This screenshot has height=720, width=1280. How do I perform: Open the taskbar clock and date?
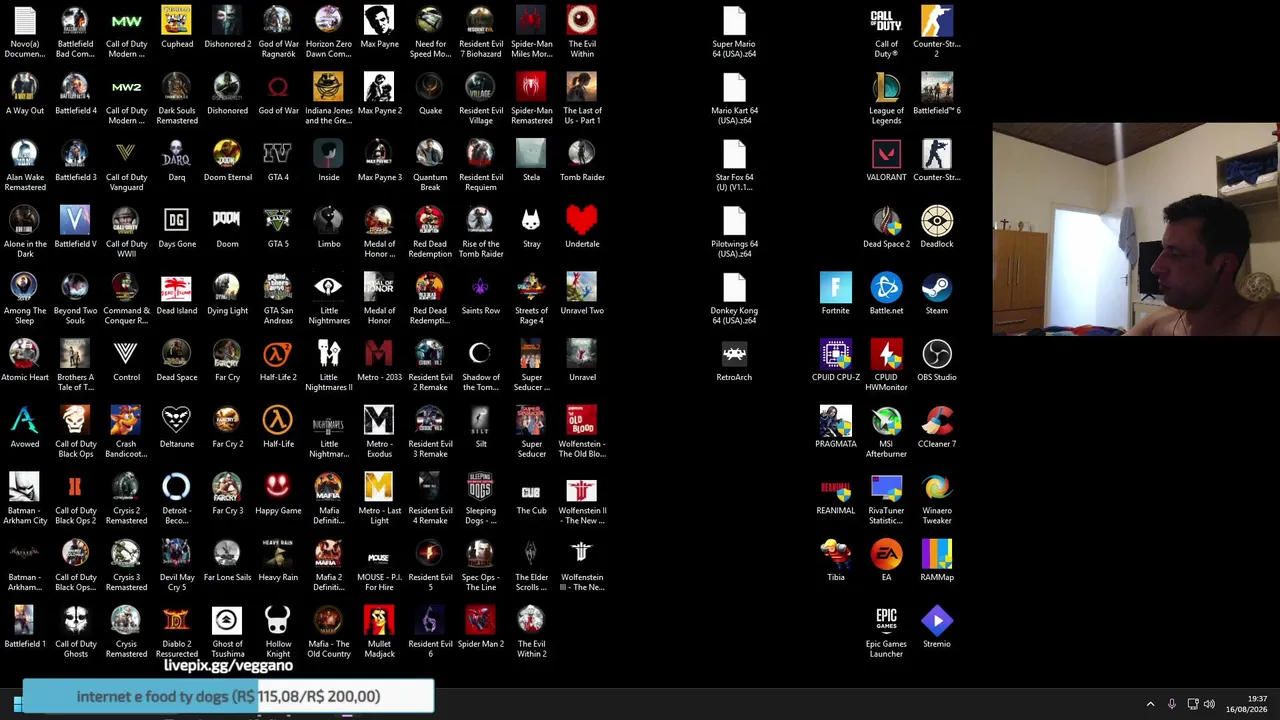point(1246,704)
